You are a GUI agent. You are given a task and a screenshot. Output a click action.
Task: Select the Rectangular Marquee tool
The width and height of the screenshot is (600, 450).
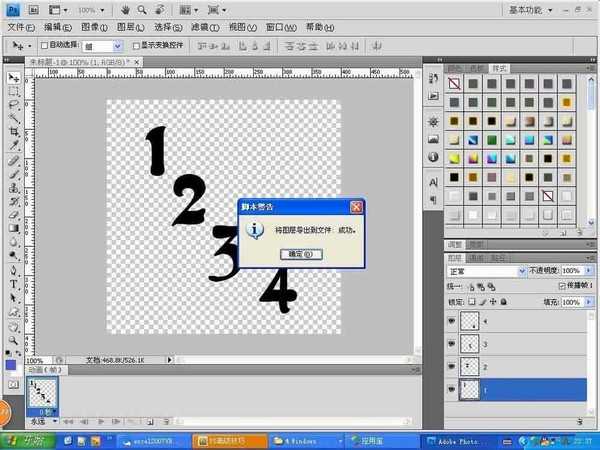click(x=14, y=90)
